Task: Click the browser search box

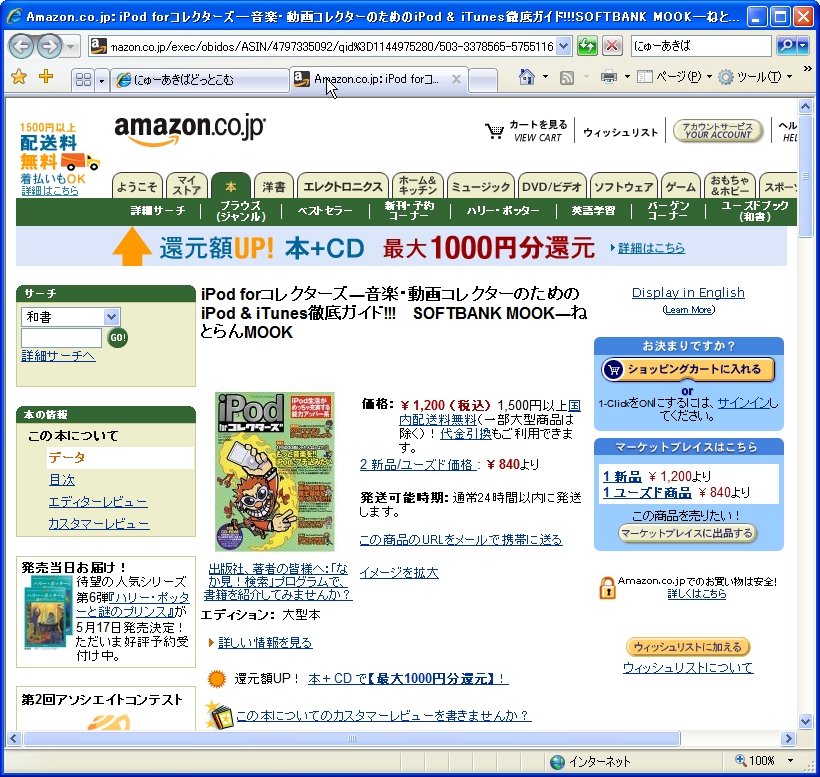Action: point(701,46)
